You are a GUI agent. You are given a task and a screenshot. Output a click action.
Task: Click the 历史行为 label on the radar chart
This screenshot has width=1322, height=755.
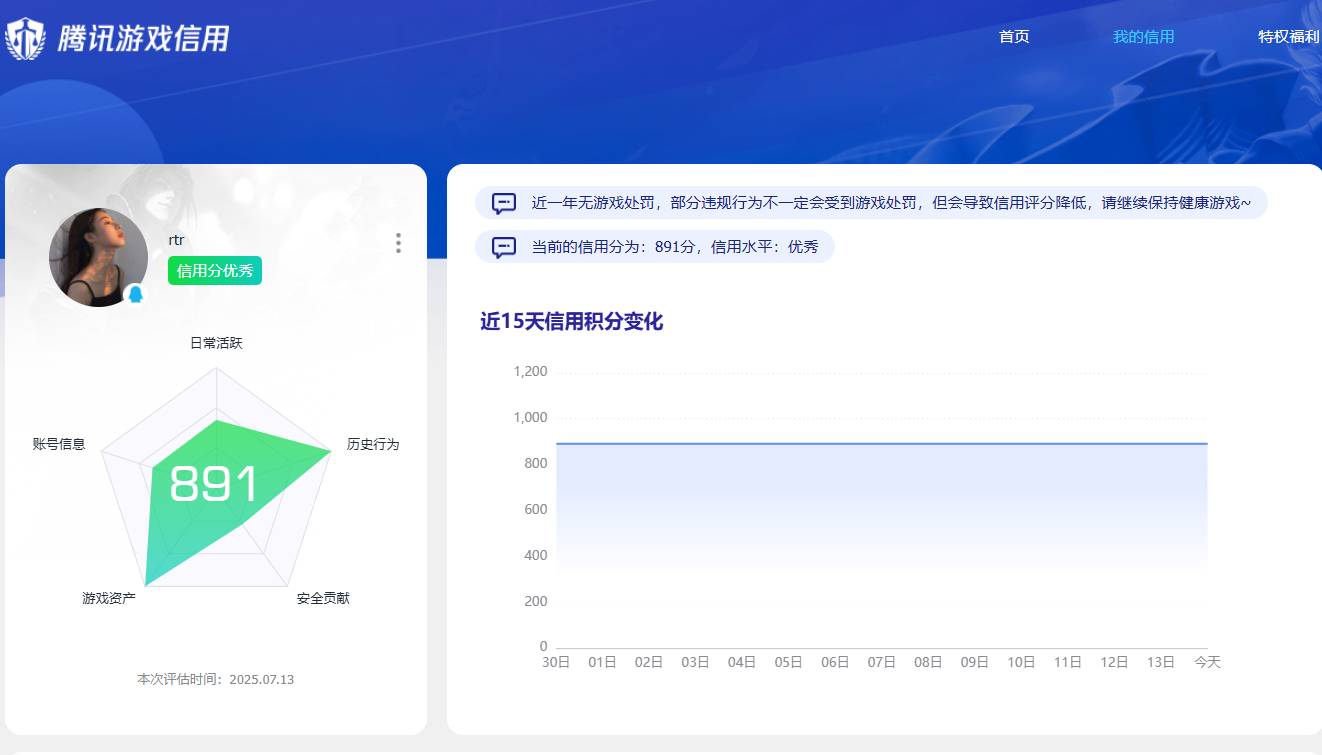click(x=374, y=444)
